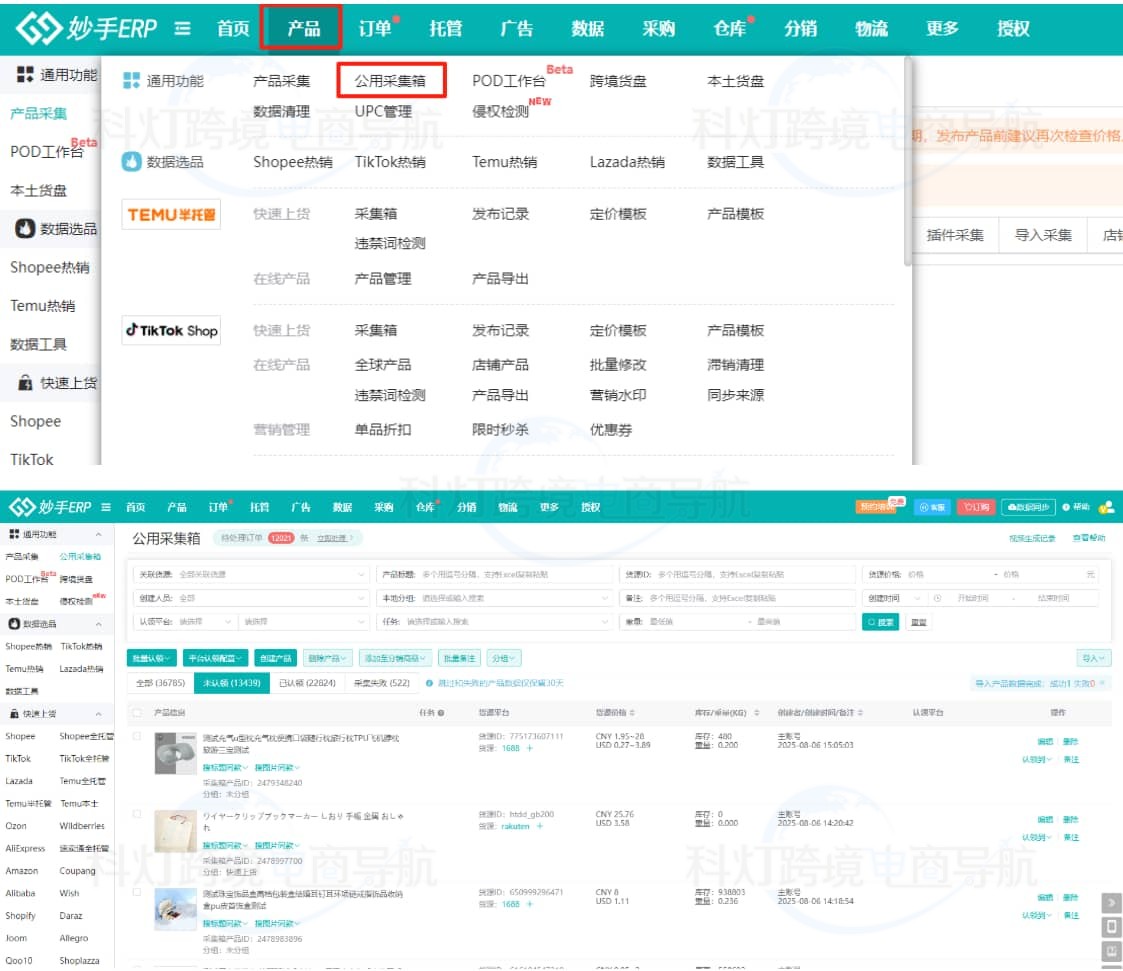This screenshot has width=1123, height=971.
Task: Click the user avatar icon at top right
Action: (1106, 507)
